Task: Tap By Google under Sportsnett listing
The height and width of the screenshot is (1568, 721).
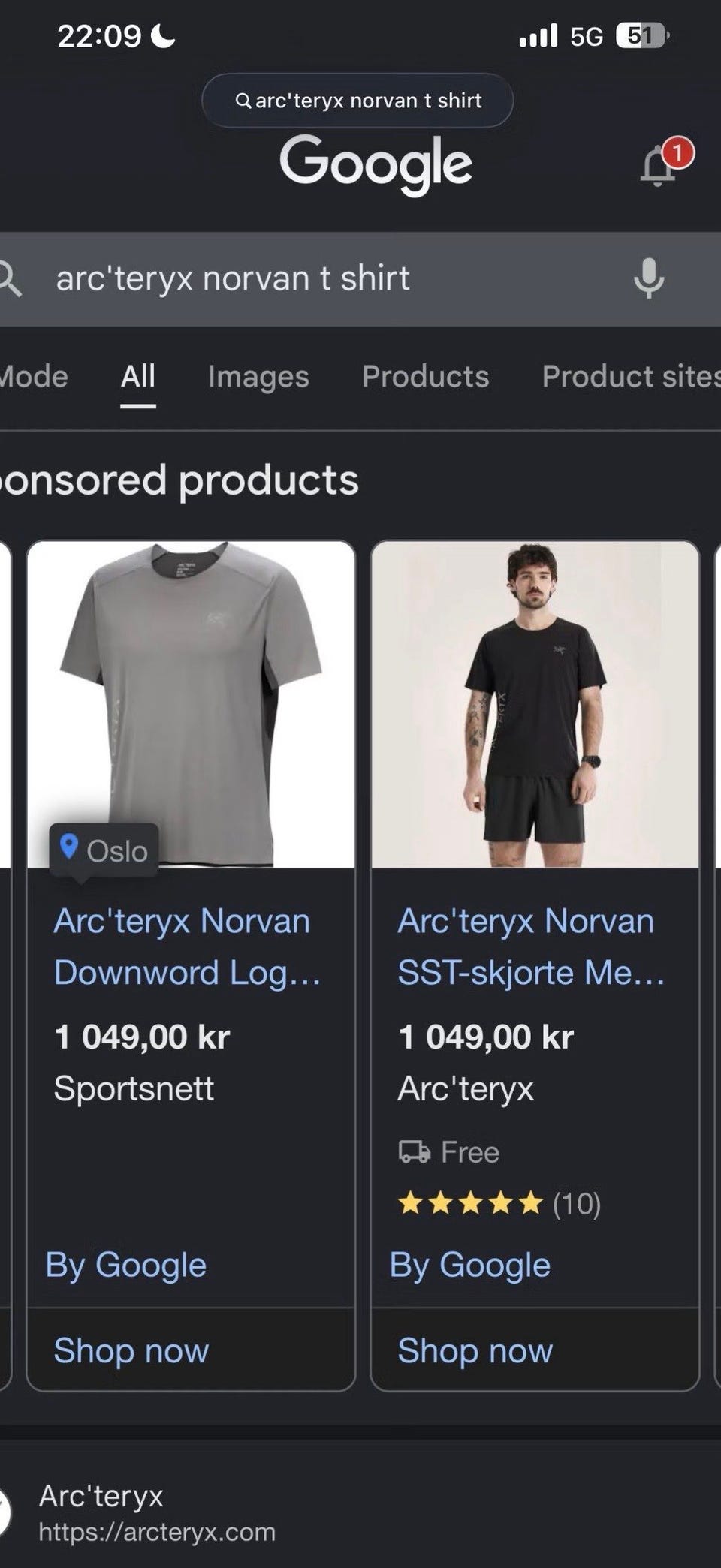Action: click(x=125, y=1265)
